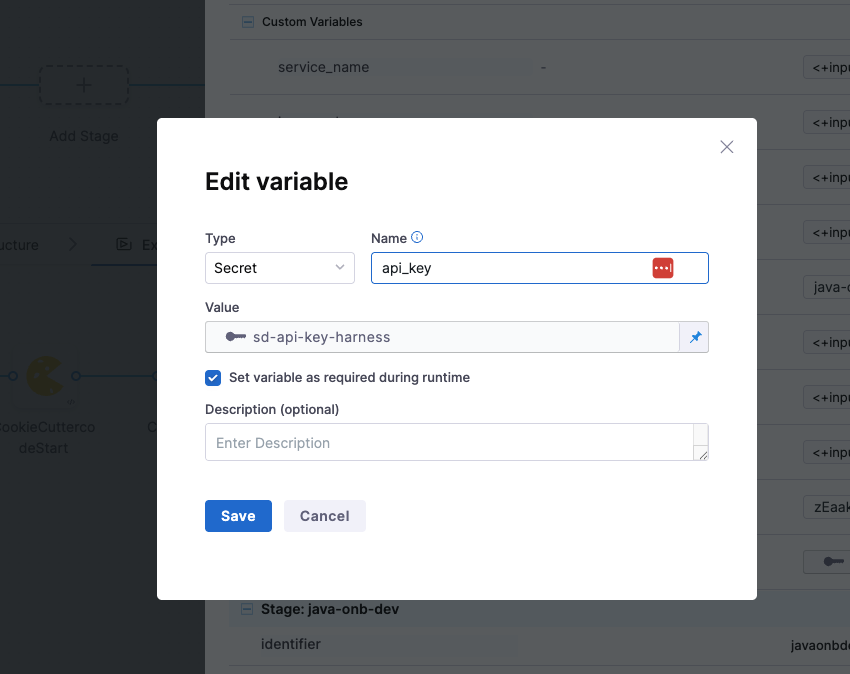
Task: Click the plus icon inside Add Stage box
Action: [83, 85]
